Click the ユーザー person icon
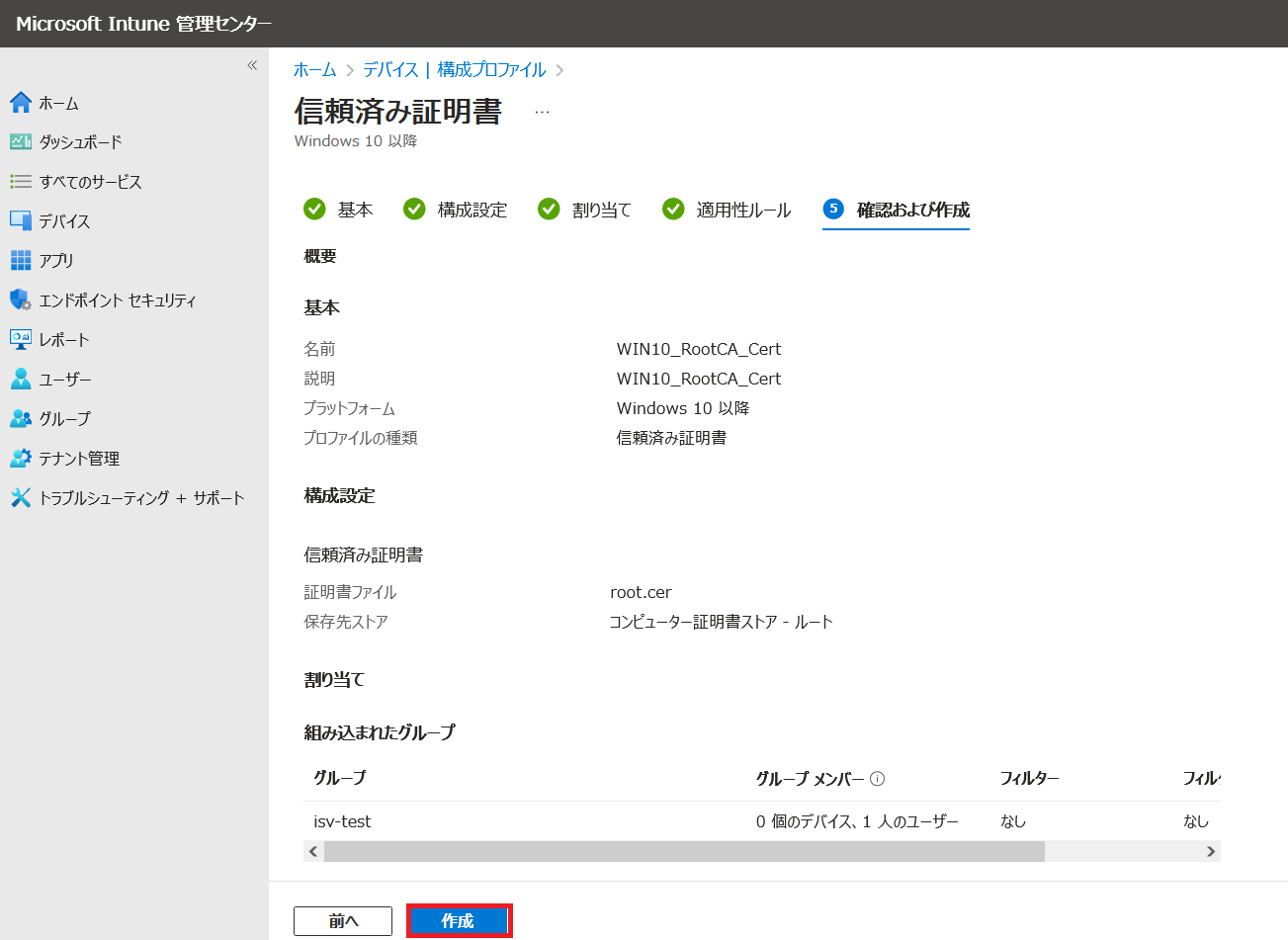Viewport: 1288px width, 940px height. tap(21, 379)
